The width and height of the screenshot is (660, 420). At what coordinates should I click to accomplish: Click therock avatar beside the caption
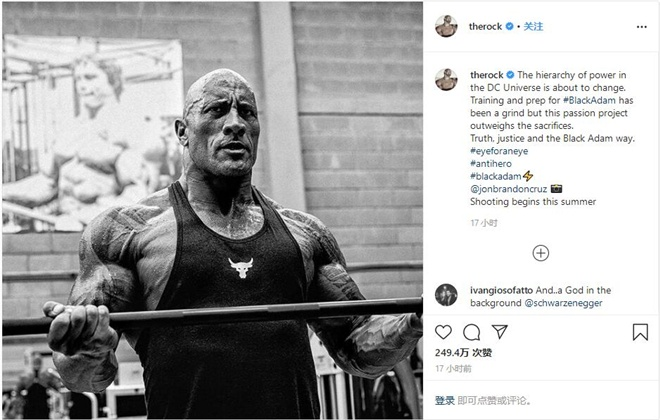point(446,79)
